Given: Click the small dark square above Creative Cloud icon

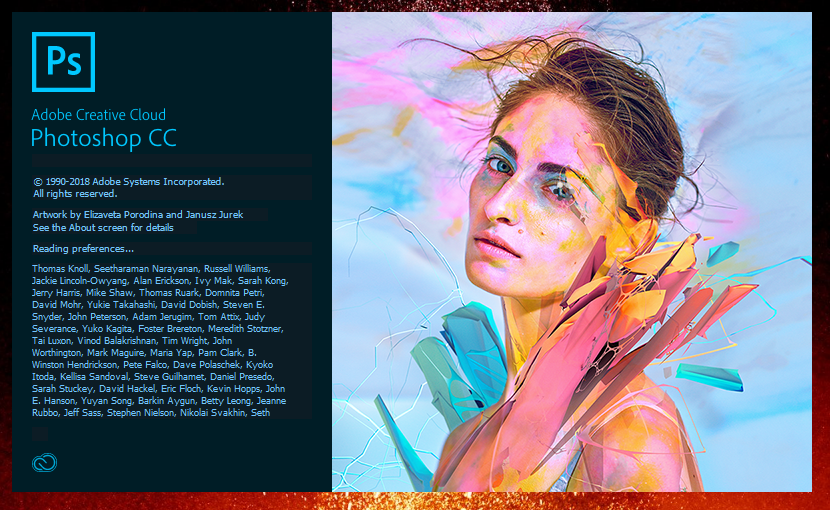Looking at the screenshot, I should point(40,434).
